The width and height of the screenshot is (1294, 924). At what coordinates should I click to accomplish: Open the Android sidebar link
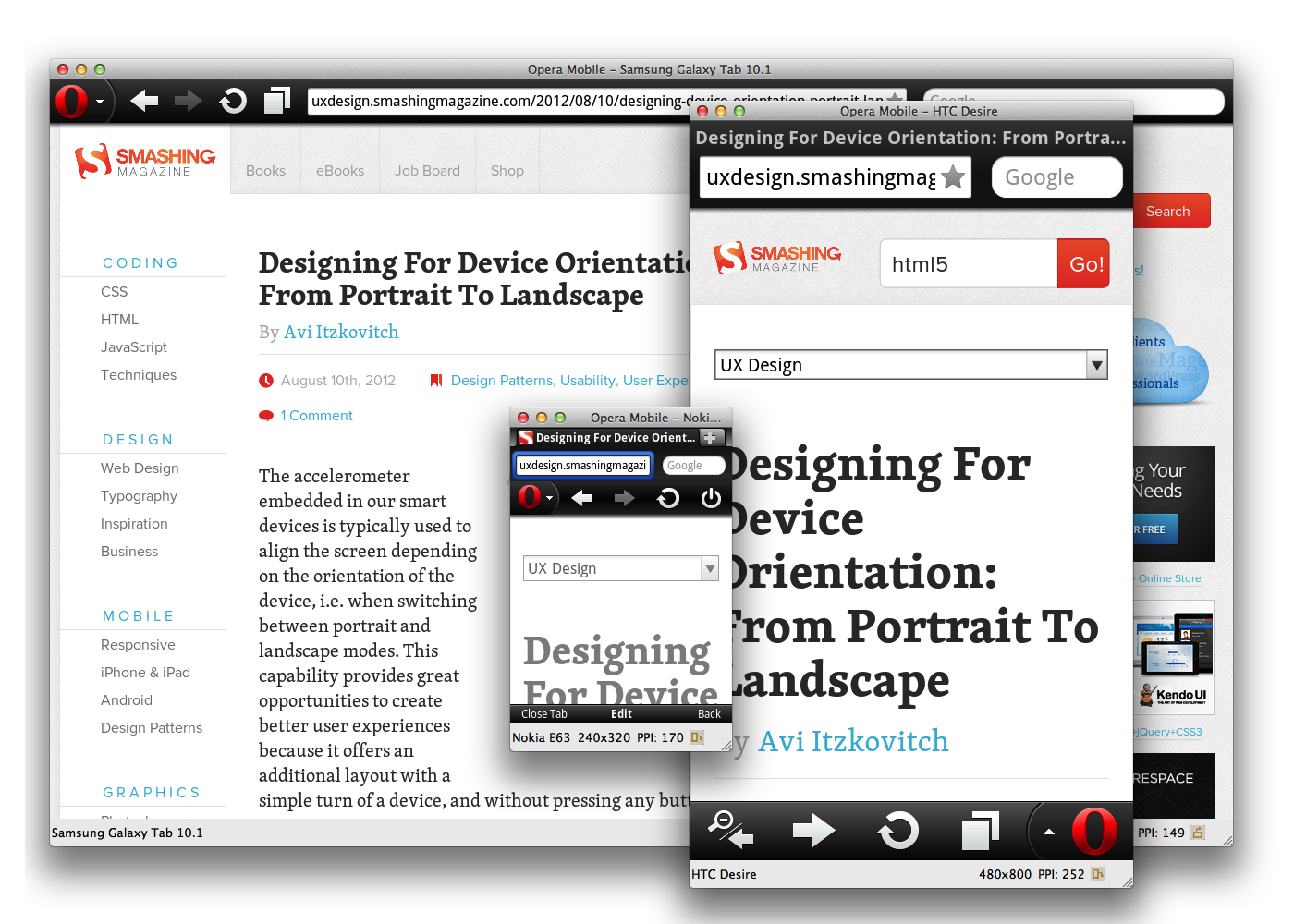pos(127,700)
